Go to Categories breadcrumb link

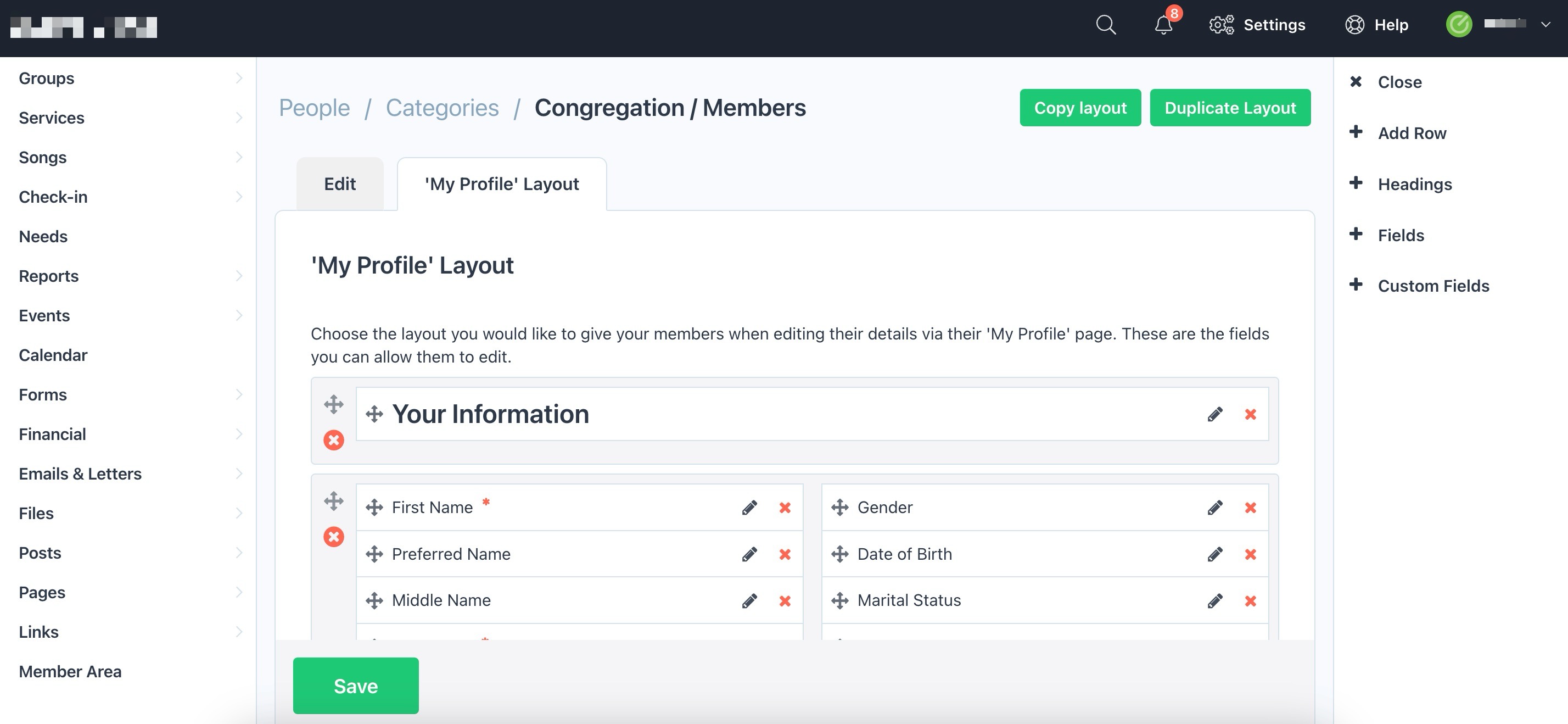pyautogui.click(x=442, y=108)
